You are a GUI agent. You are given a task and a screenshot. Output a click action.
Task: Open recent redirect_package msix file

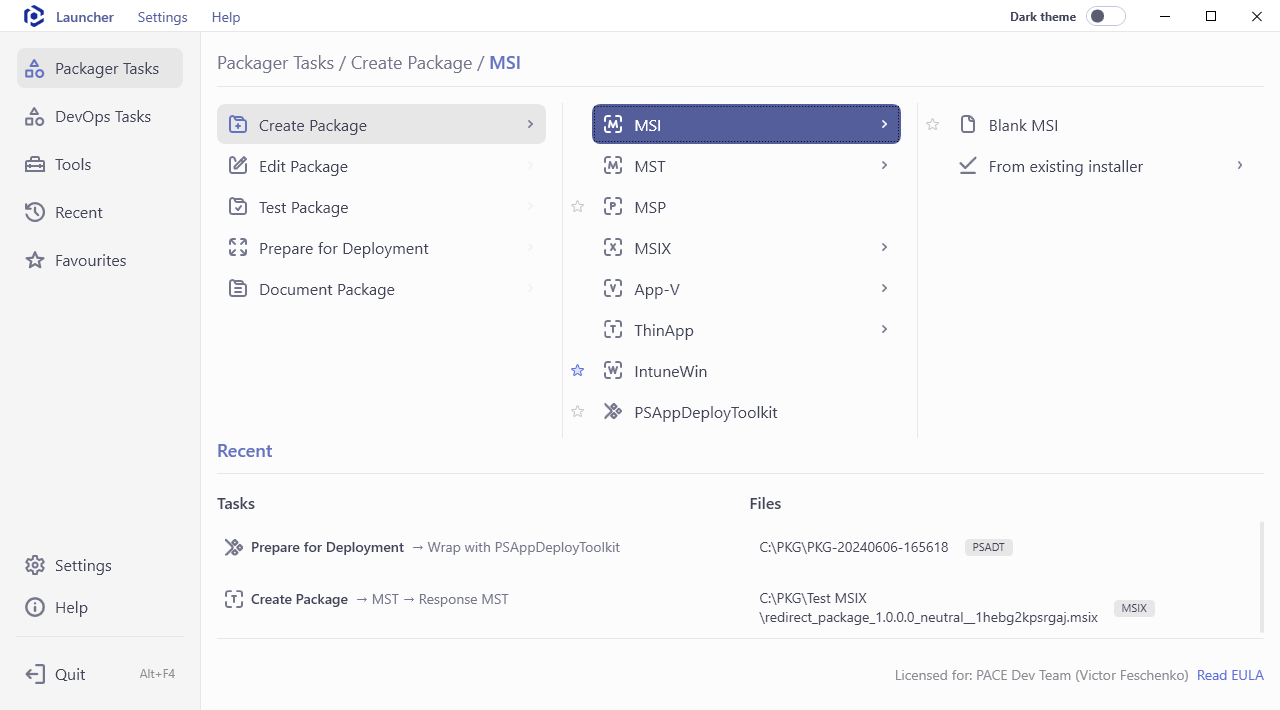(929, 608)
